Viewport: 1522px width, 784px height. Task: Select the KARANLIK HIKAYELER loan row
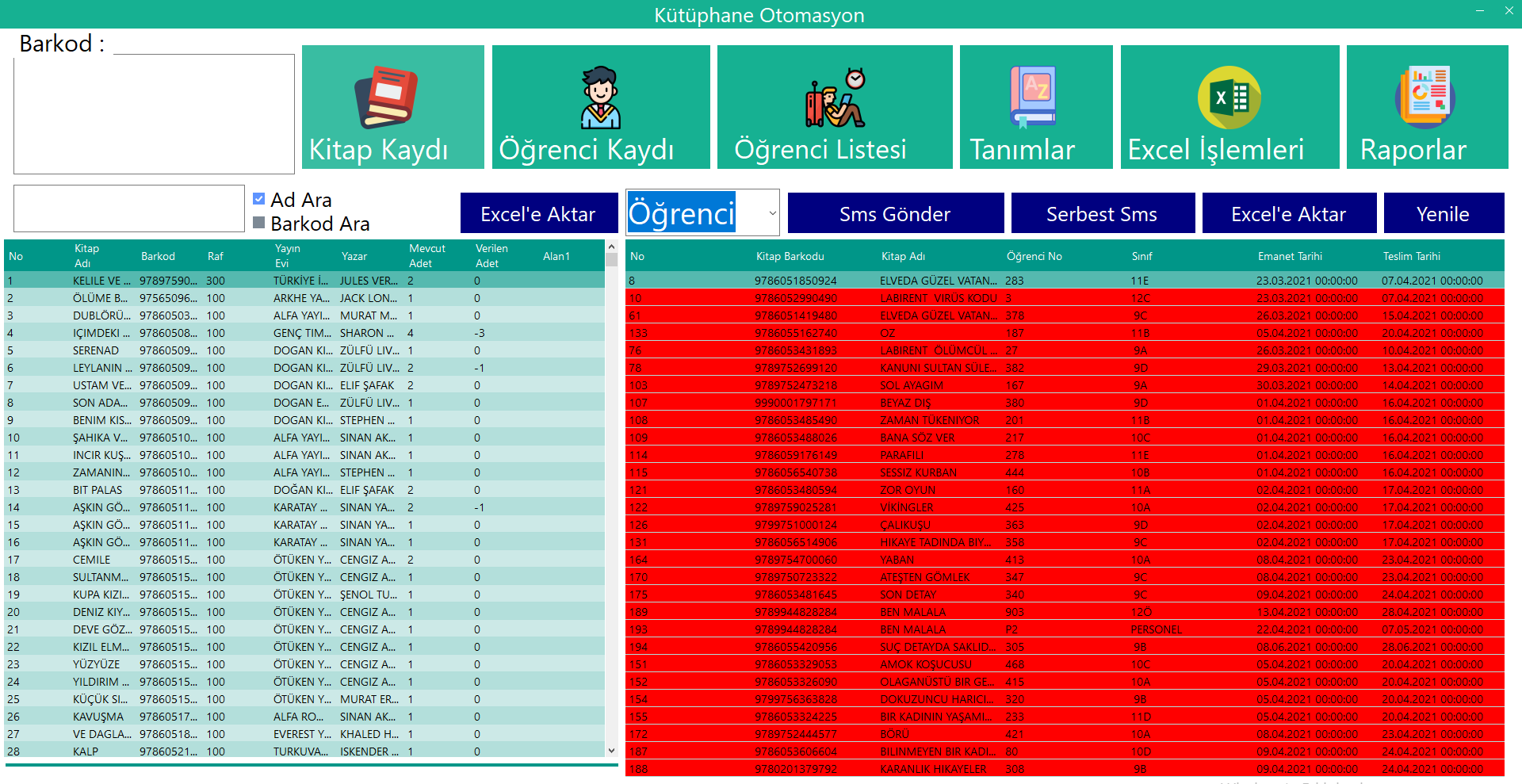pos(1065,769)
